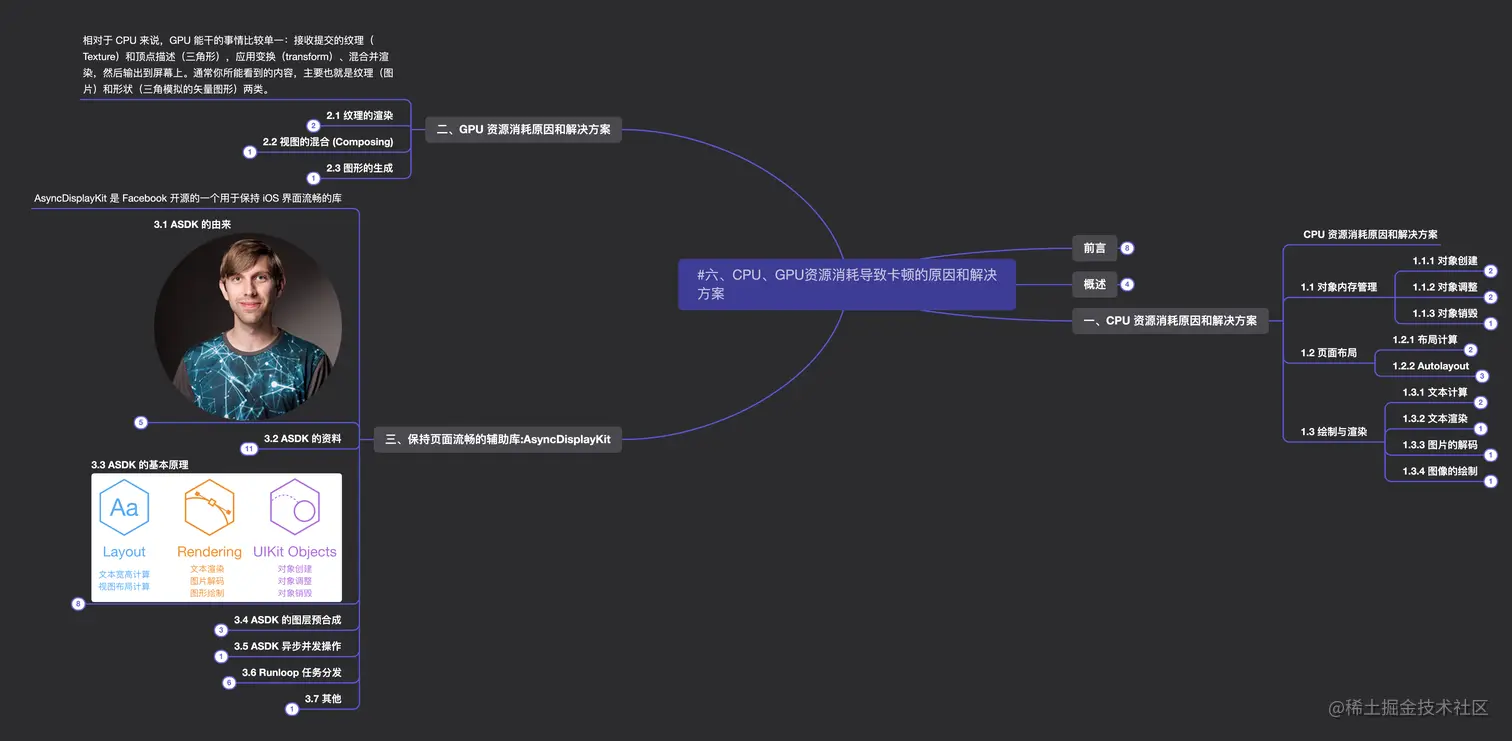The image size is (1512, 741).
Task: Click the CPU 资源消耗原因和解决方案 heading at top right
Action: 1370,234
